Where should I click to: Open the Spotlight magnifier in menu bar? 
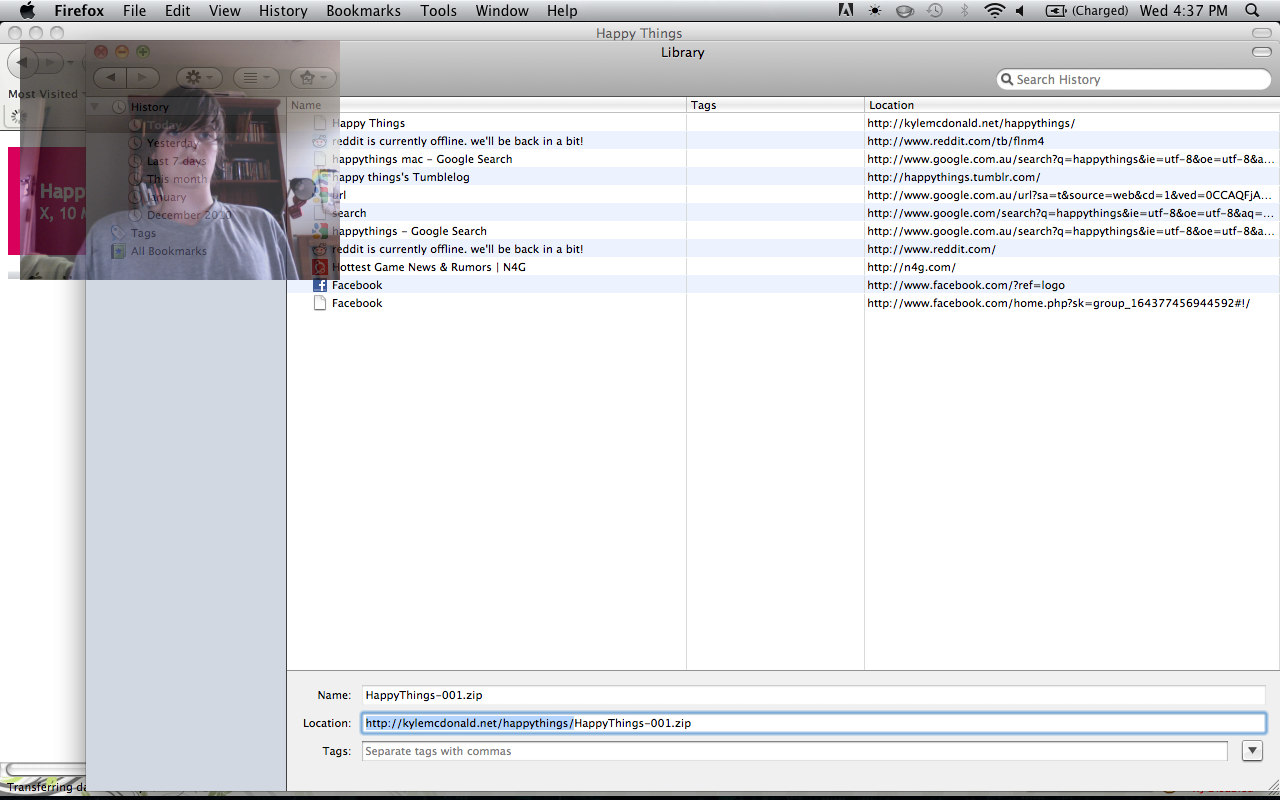1252,11
